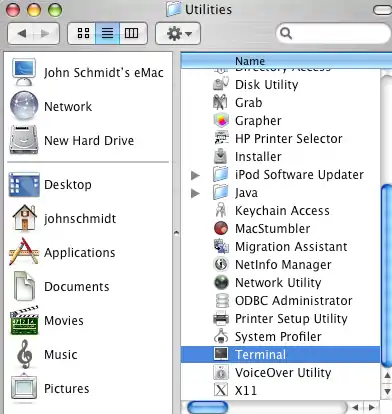Image resolution: width=392 pixels, height=414 pixels.
Task: Click the vertical scrollbar thumb
Action: click(x=386, y=275)
